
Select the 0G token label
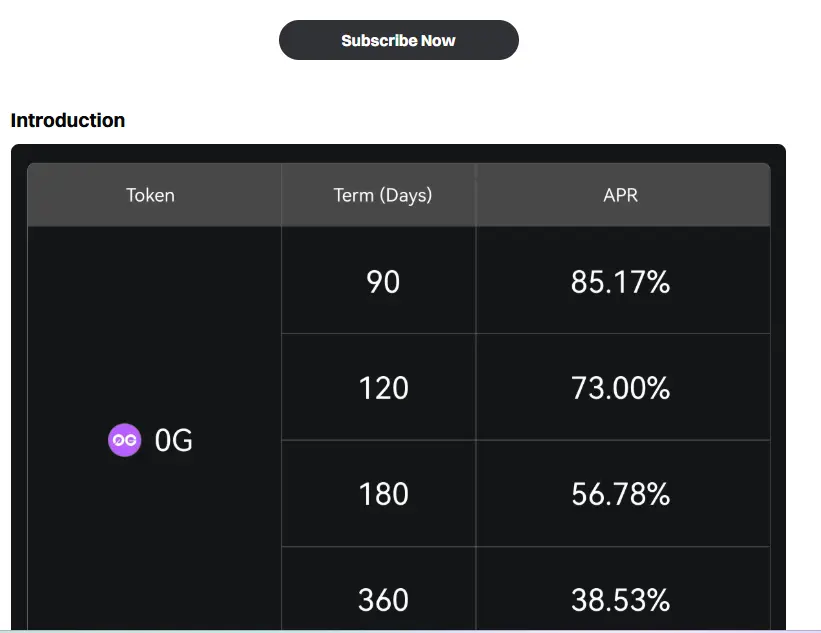pos(173,440)
